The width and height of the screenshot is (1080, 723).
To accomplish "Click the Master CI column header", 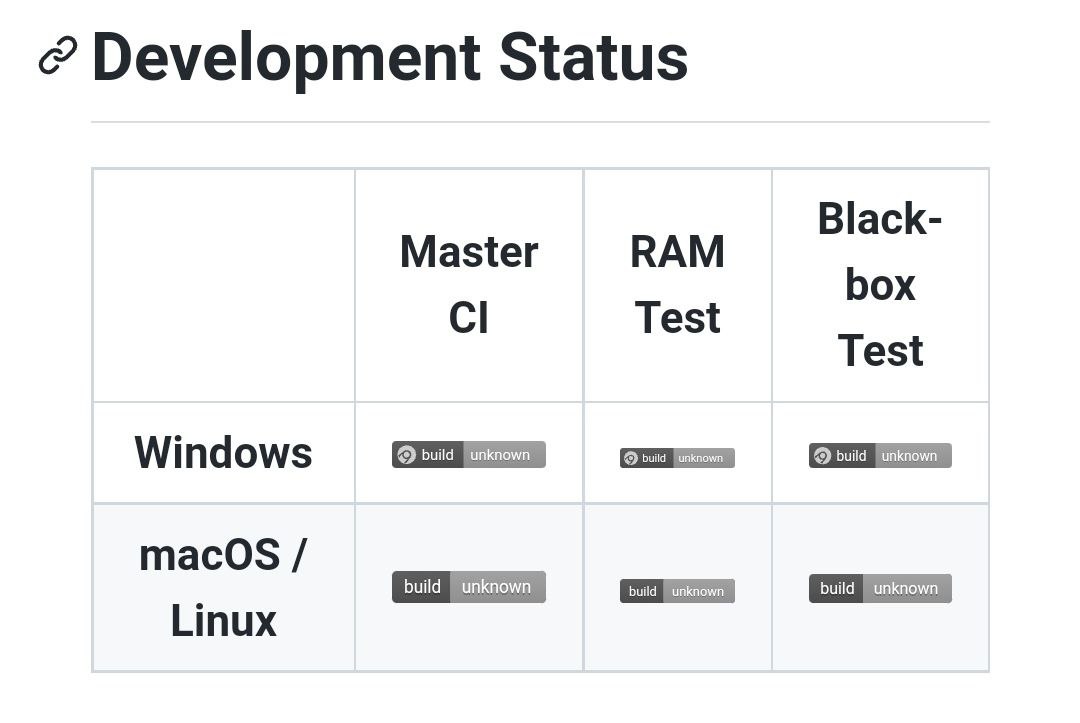I will click(468, 284).
